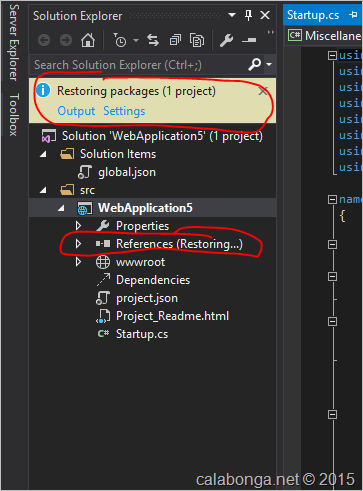The height and width of the screenshot is (491, 363).
Task: Collapse the src folder
Action: tap(43, 190)
